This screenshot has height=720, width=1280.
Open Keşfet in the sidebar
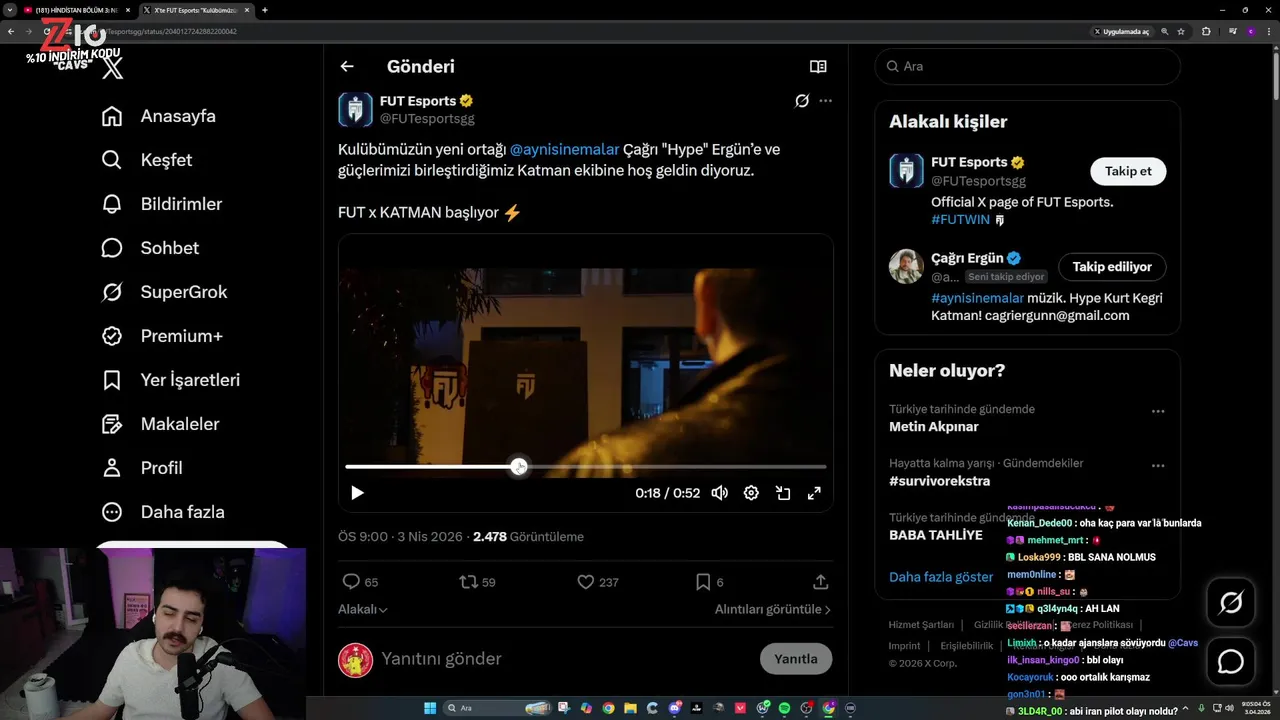(x=147, y=160)
